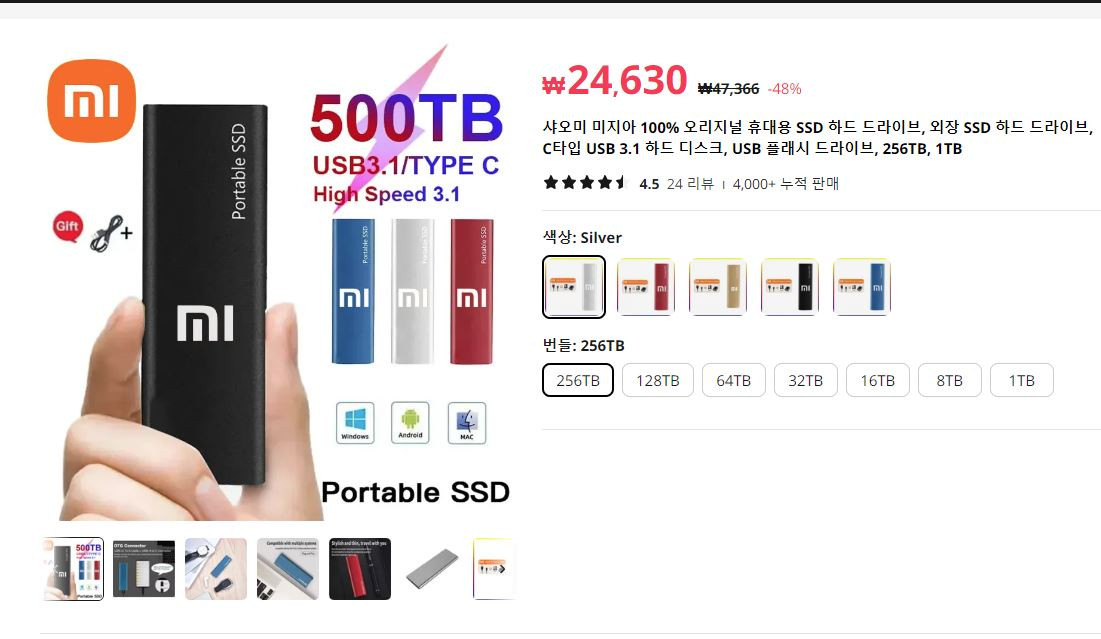Show the blue drive with watch thumbnail
This screenshot has height=639, width=1101.
click(216, 569)
